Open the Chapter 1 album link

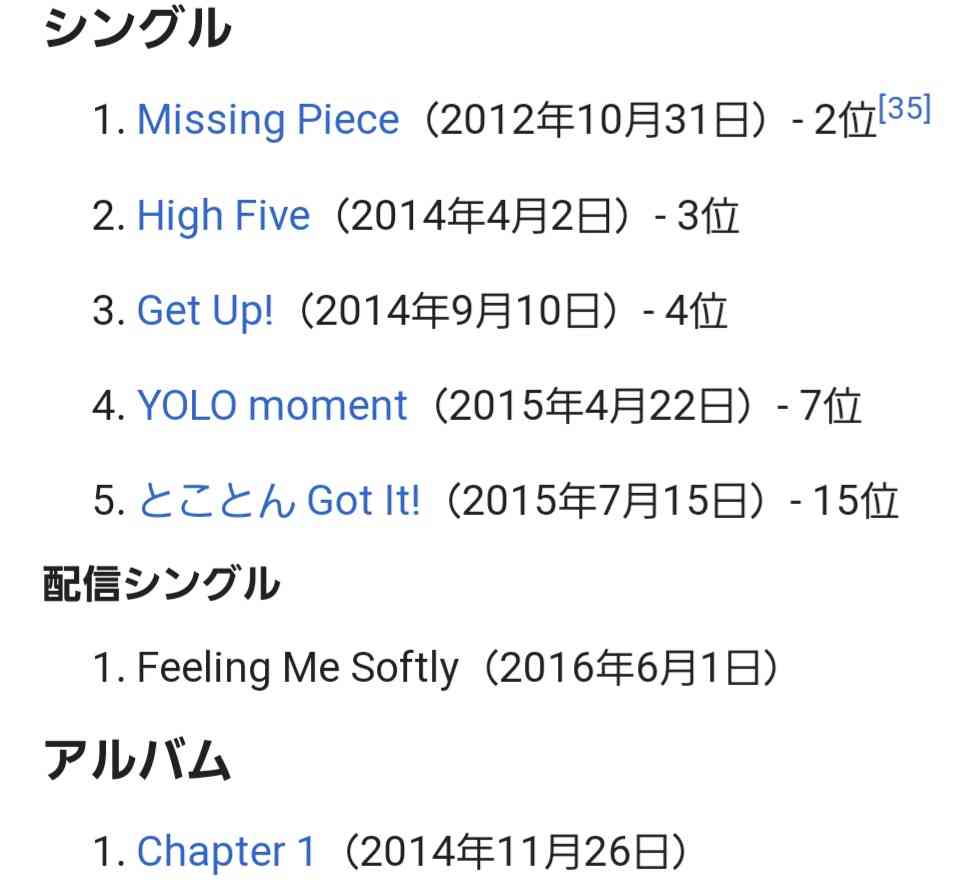coord(226,851)
